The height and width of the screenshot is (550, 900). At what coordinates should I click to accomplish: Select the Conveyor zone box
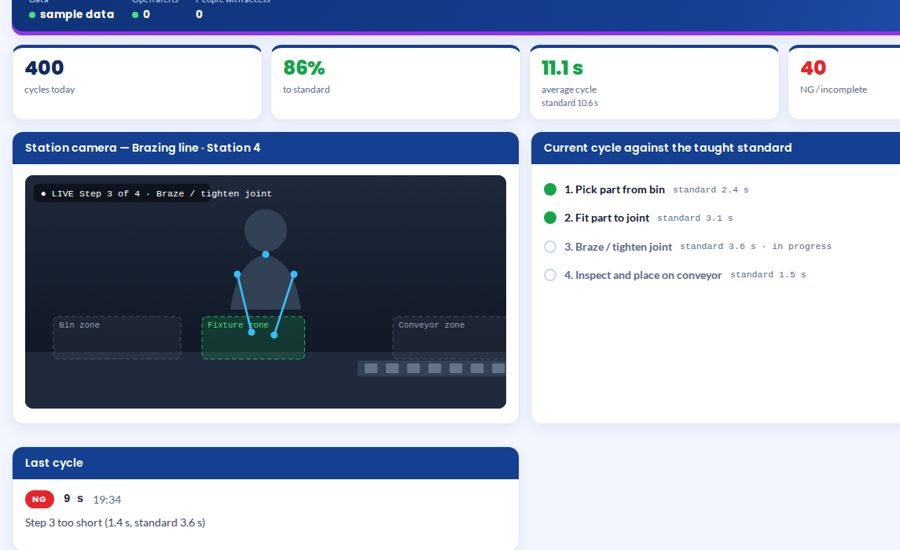pyautogui.click(x=449, y=338)
